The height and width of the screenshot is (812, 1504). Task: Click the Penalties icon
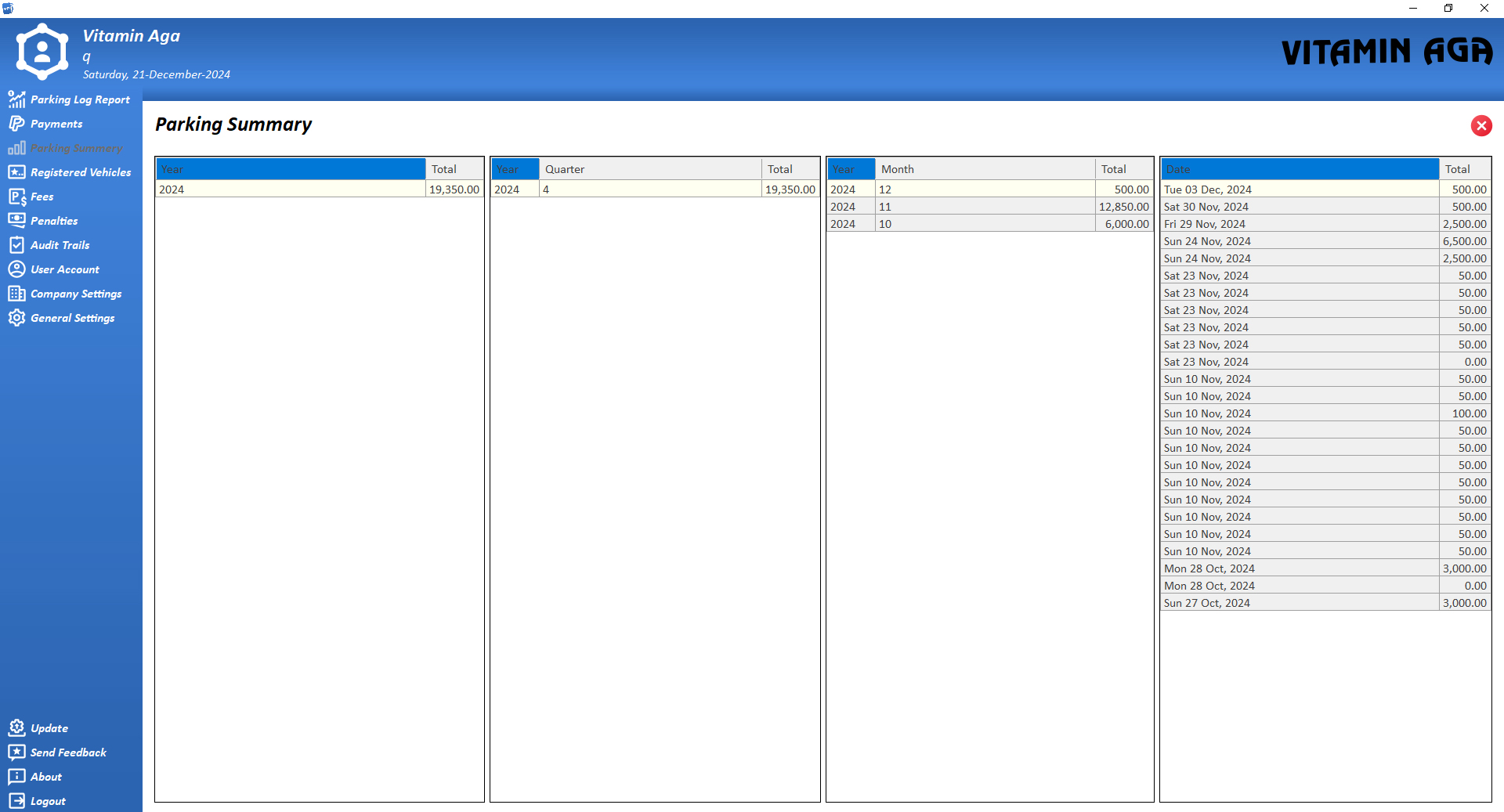point(16,221)
